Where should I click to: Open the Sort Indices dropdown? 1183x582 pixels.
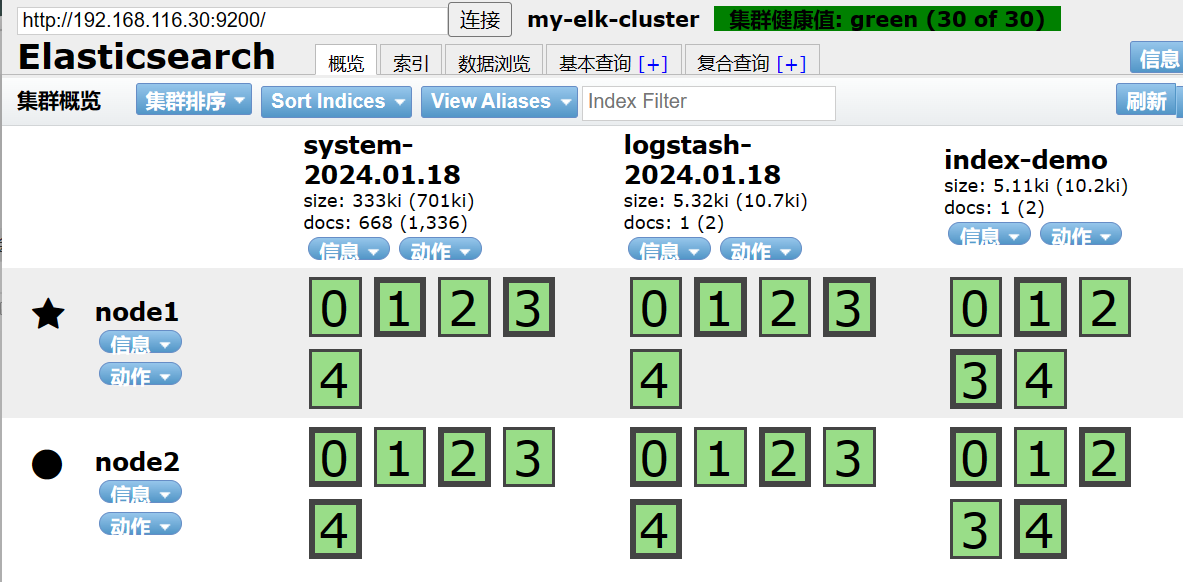(336, 101)
